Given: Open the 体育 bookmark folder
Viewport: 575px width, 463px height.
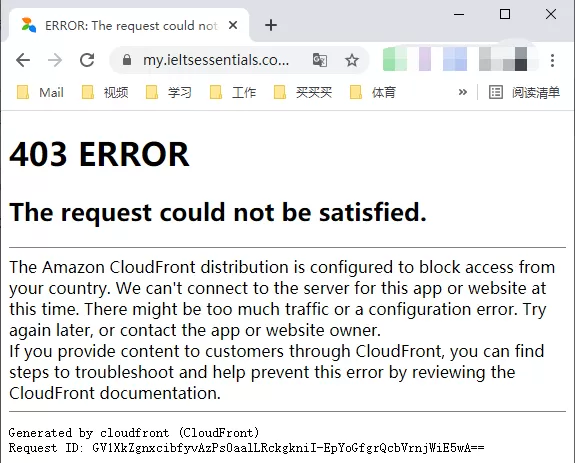Looking at the screenshot, I should pyautogui.click(x=373, y=92).
